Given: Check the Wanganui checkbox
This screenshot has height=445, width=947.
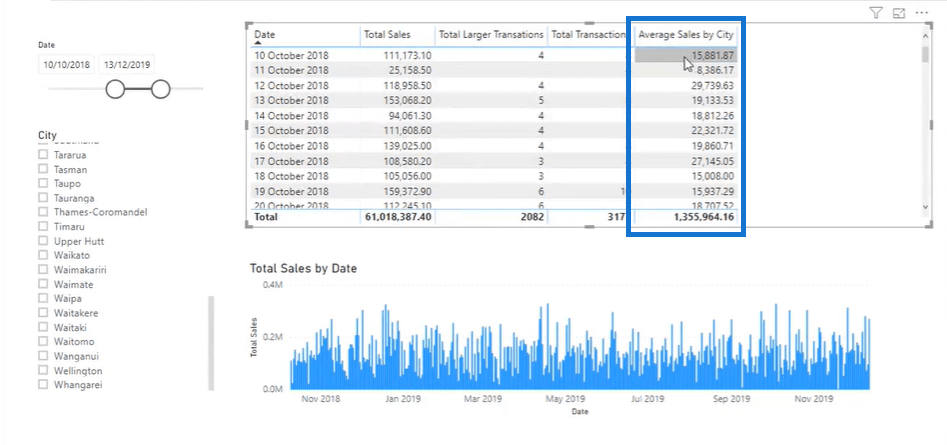Looking at the screenshot, I should coord(43,356).
